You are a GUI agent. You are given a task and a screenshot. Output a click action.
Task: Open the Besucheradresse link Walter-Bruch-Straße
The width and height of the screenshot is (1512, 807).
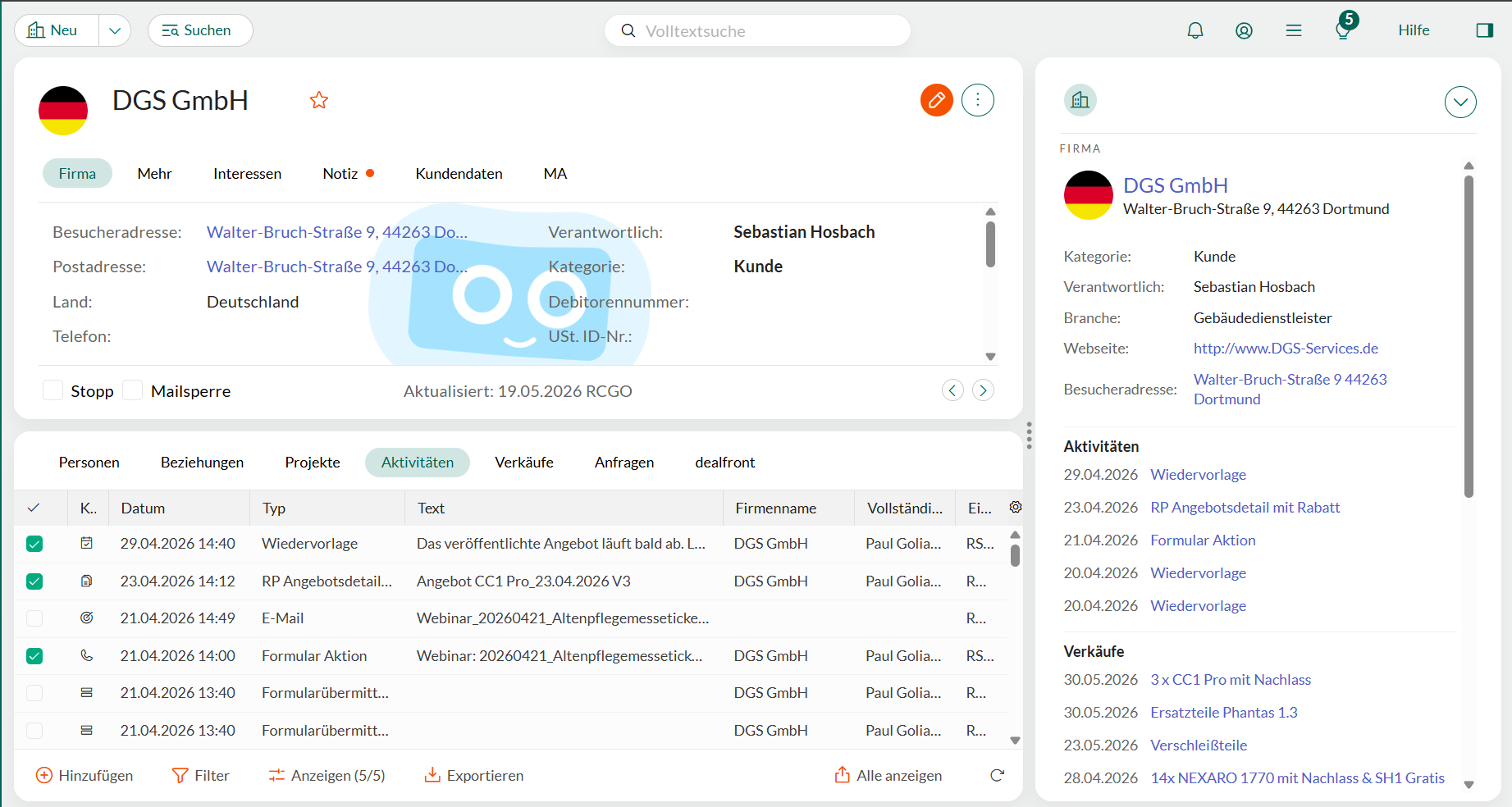pos(337,232)
